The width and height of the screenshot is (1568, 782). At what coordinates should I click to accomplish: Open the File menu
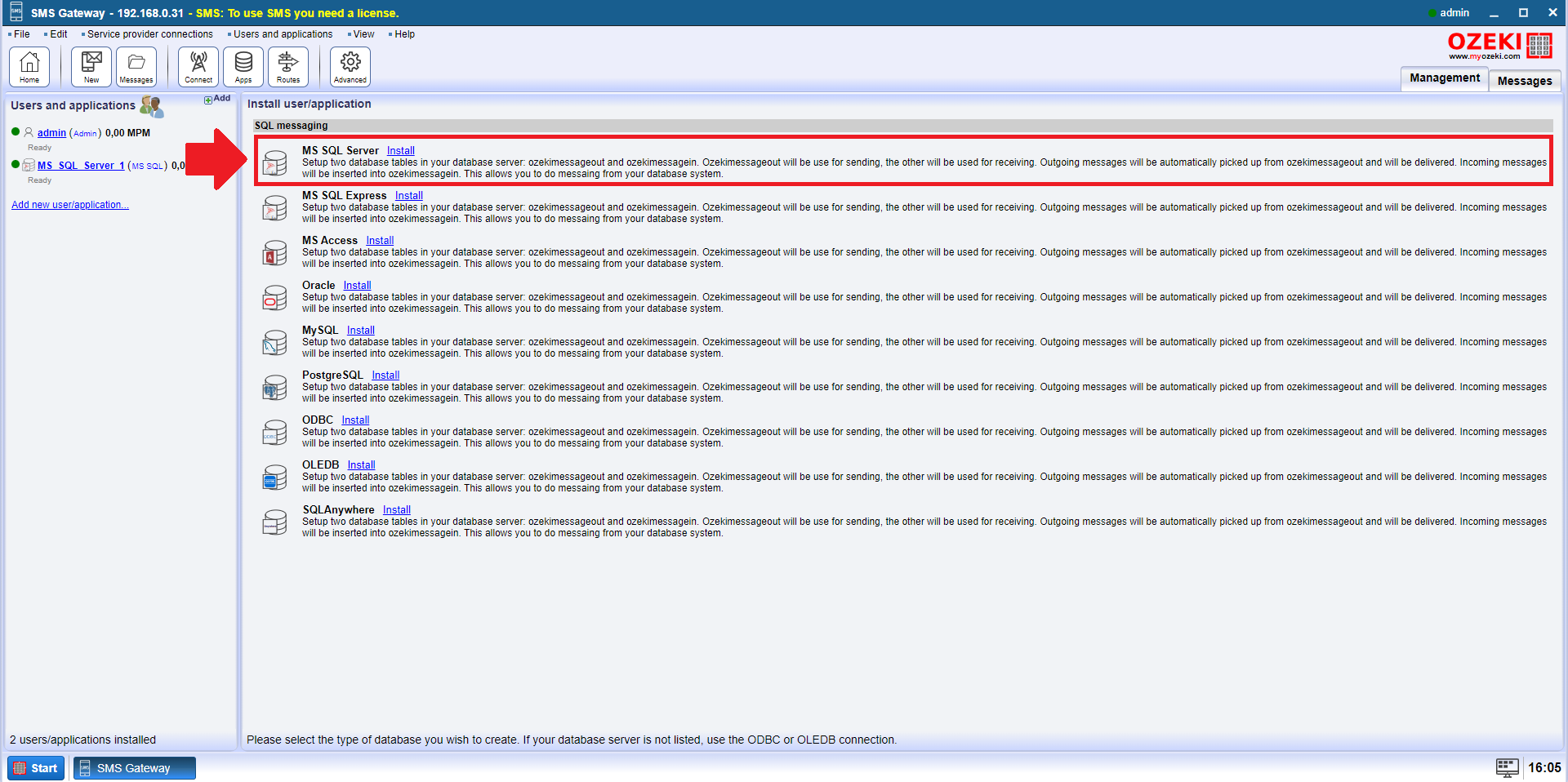point(22,34)
